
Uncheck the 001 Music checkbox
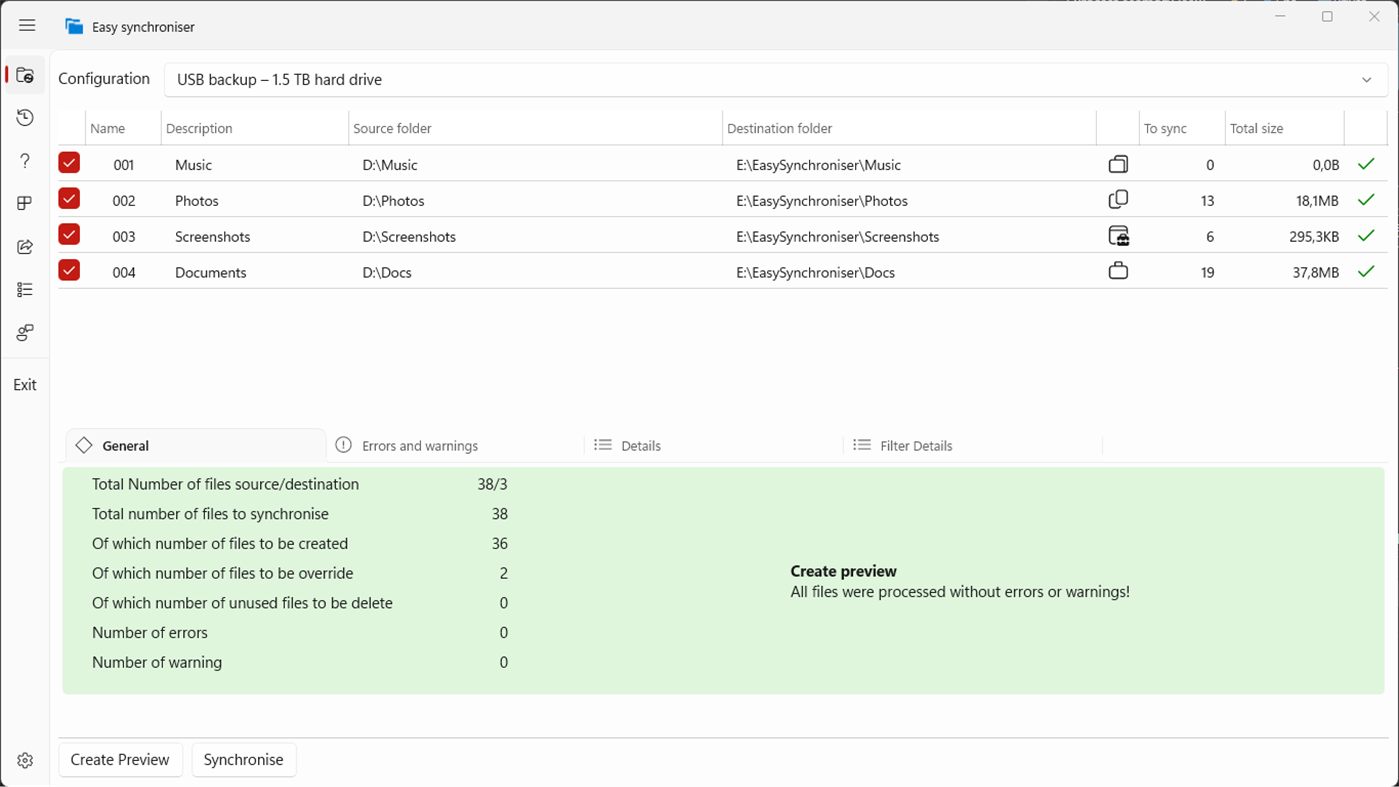(69, 163)
